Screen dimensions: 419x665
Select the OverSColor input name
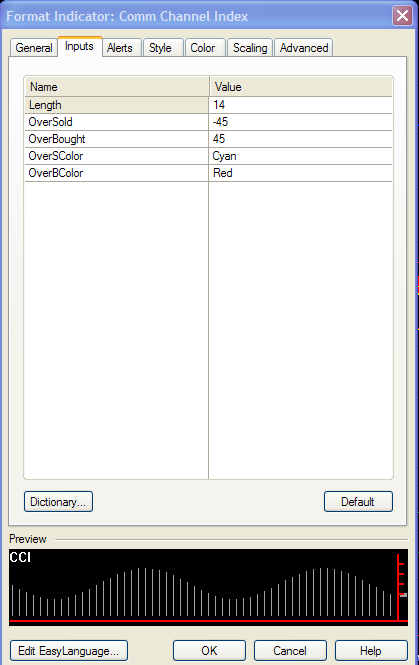117,156
